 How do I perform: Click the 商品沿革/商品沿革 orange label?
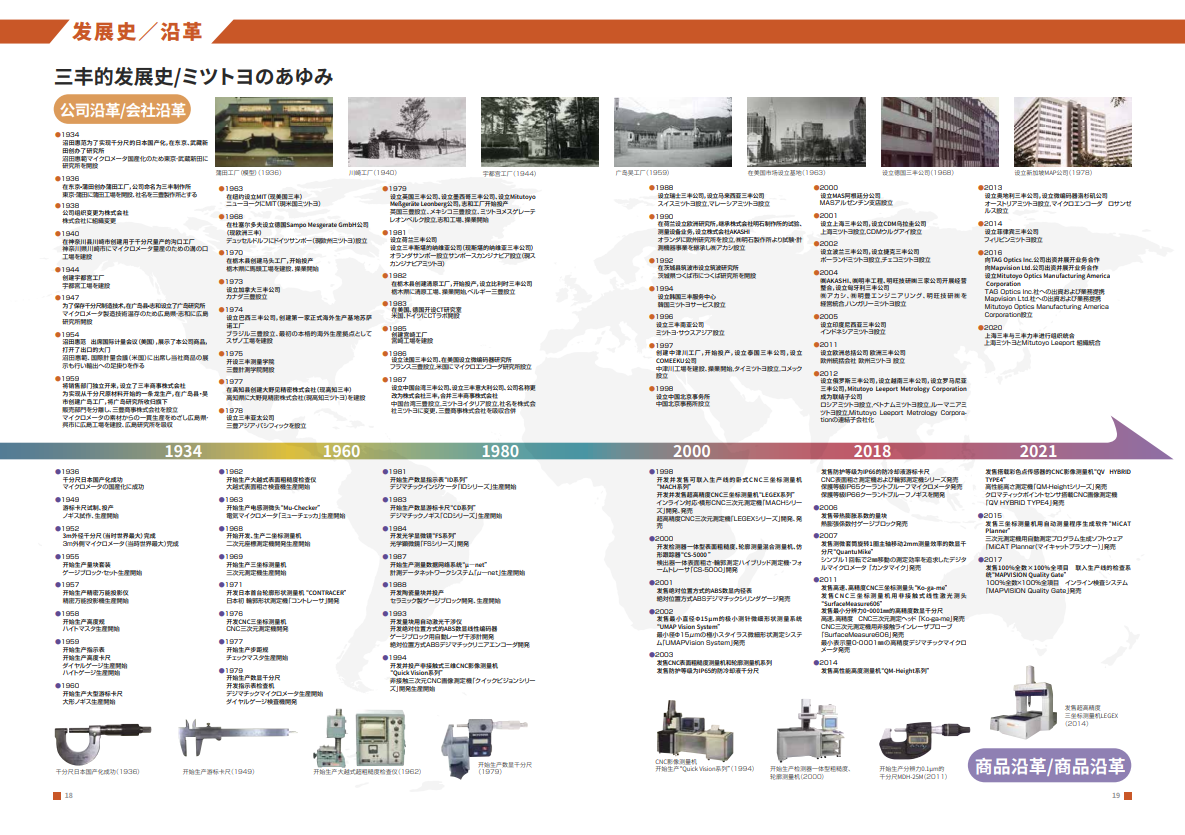coord(1049,768)
